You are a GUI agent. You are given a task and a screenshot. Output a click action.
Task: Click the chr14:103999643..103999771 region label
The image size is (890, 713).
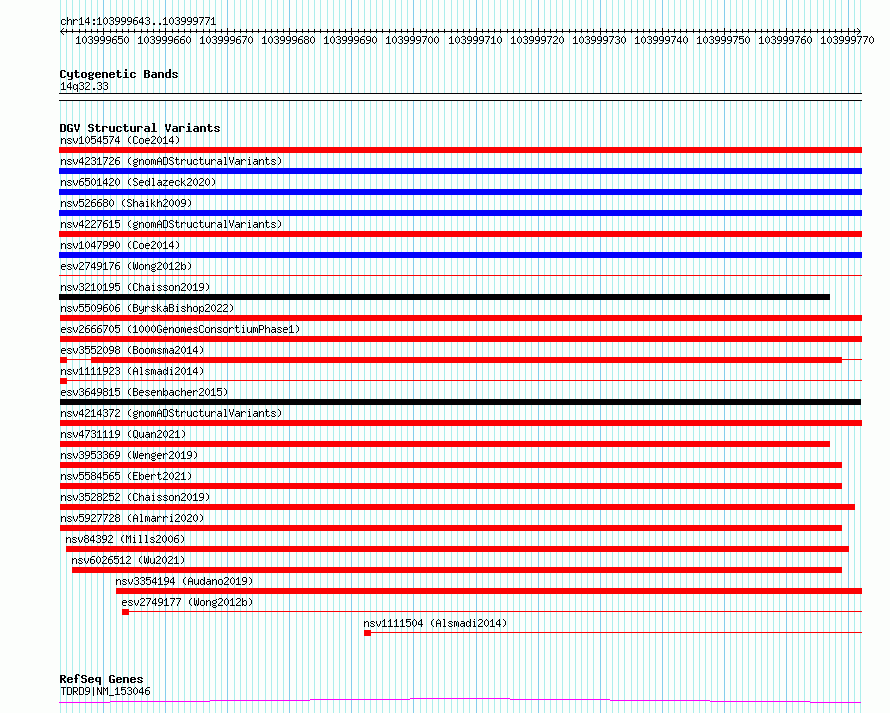138,21
